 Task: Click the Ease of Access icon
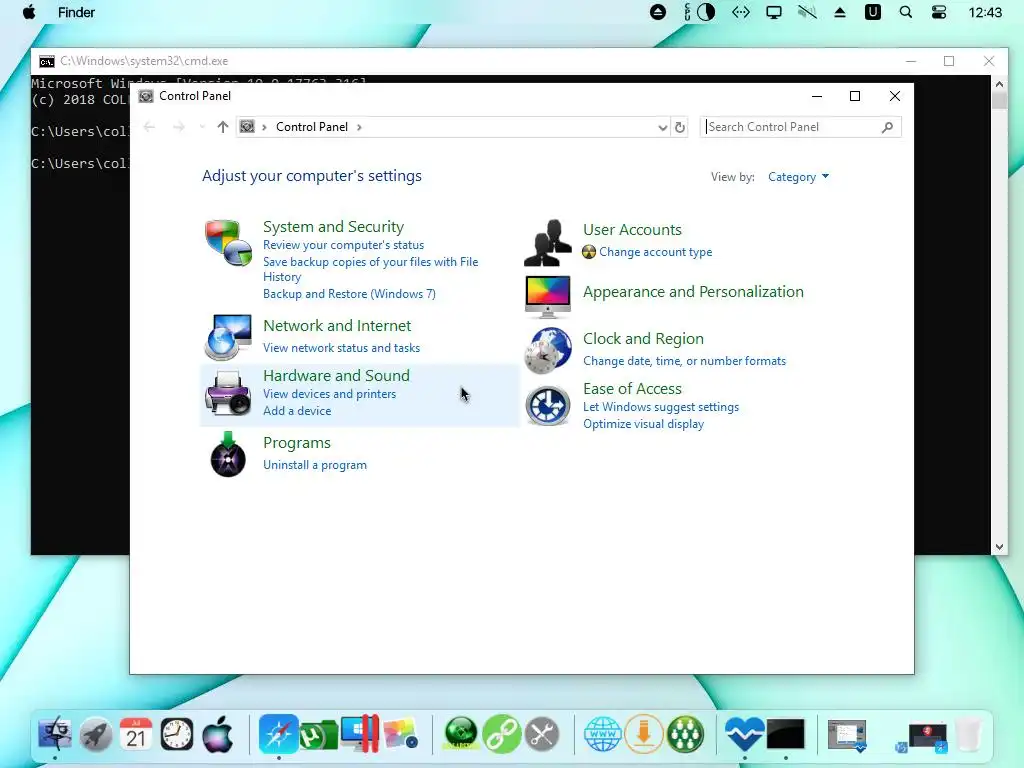coord(548,406)
